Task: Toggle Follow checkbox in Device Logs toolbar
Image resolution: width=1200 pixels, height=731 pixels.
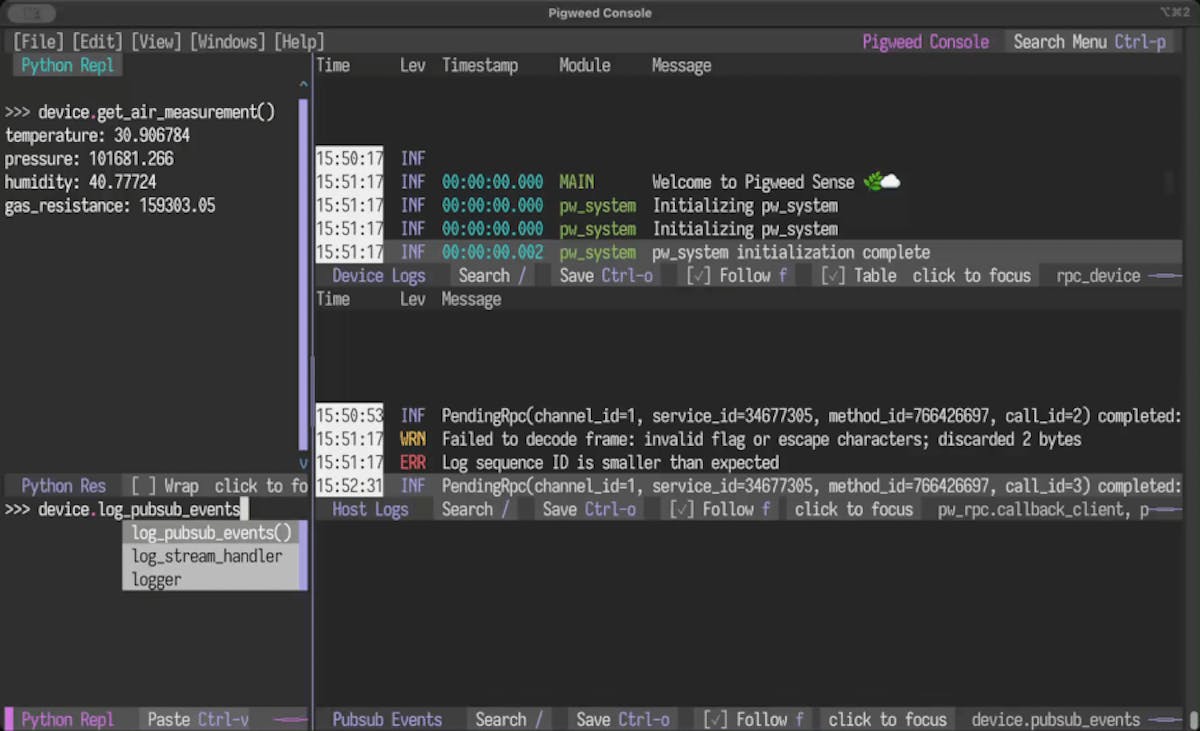Action: [738, 276]
